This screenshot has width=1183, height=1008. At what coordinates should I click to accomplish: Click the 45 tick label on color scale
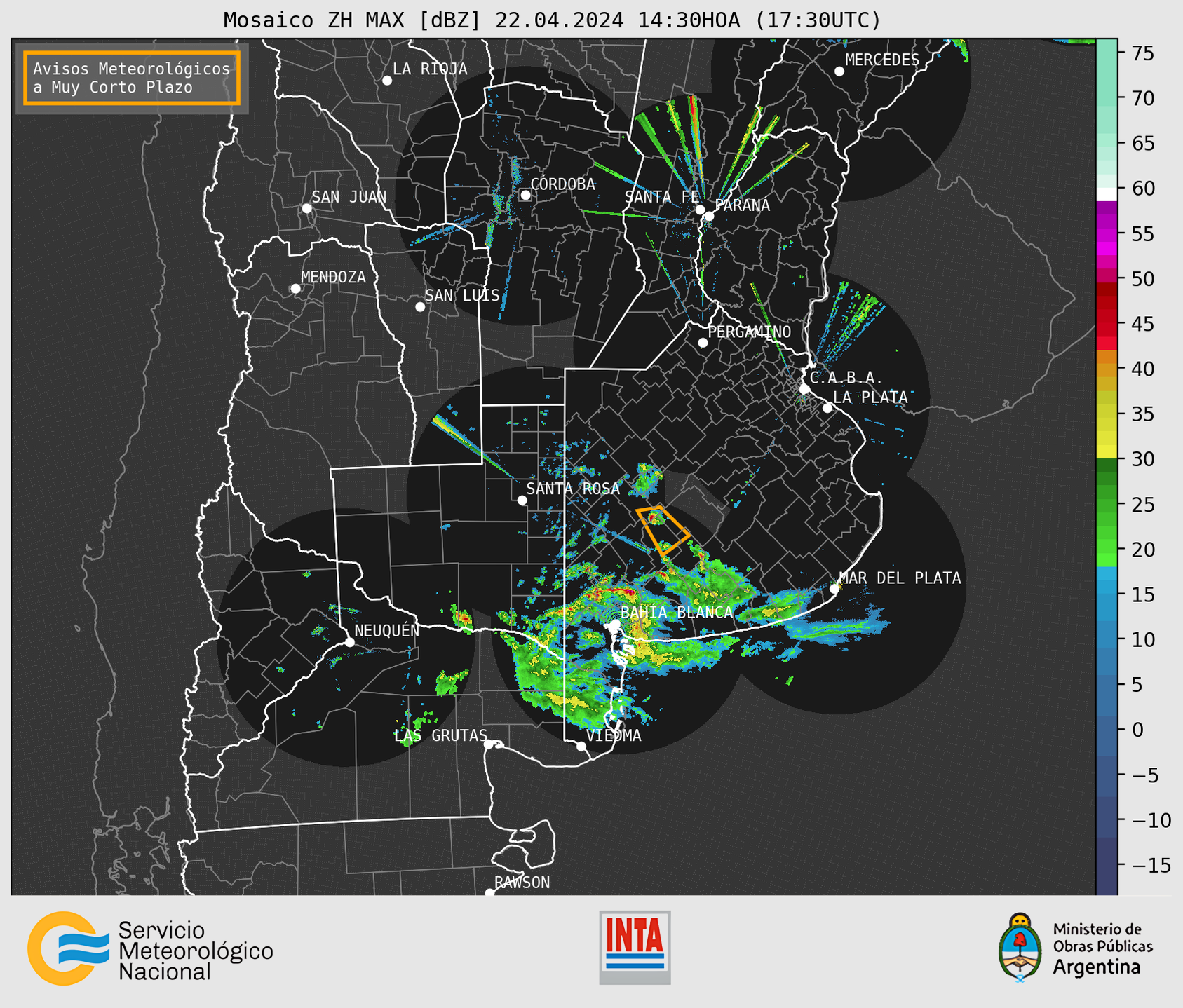tap(1143, 324)
